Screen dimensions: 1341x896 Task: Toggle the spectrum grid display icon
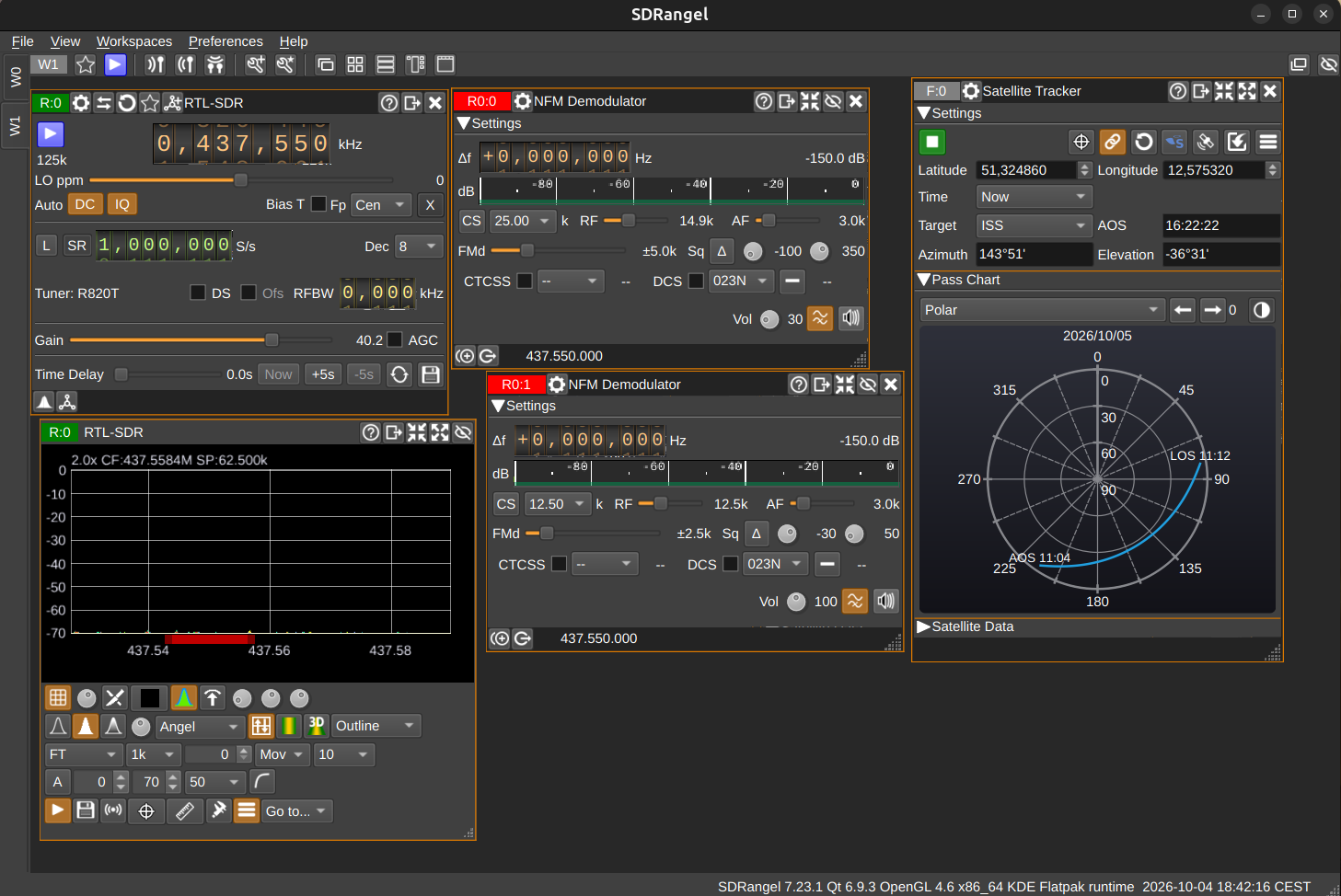pyautogui.click(x=58, y=698)
